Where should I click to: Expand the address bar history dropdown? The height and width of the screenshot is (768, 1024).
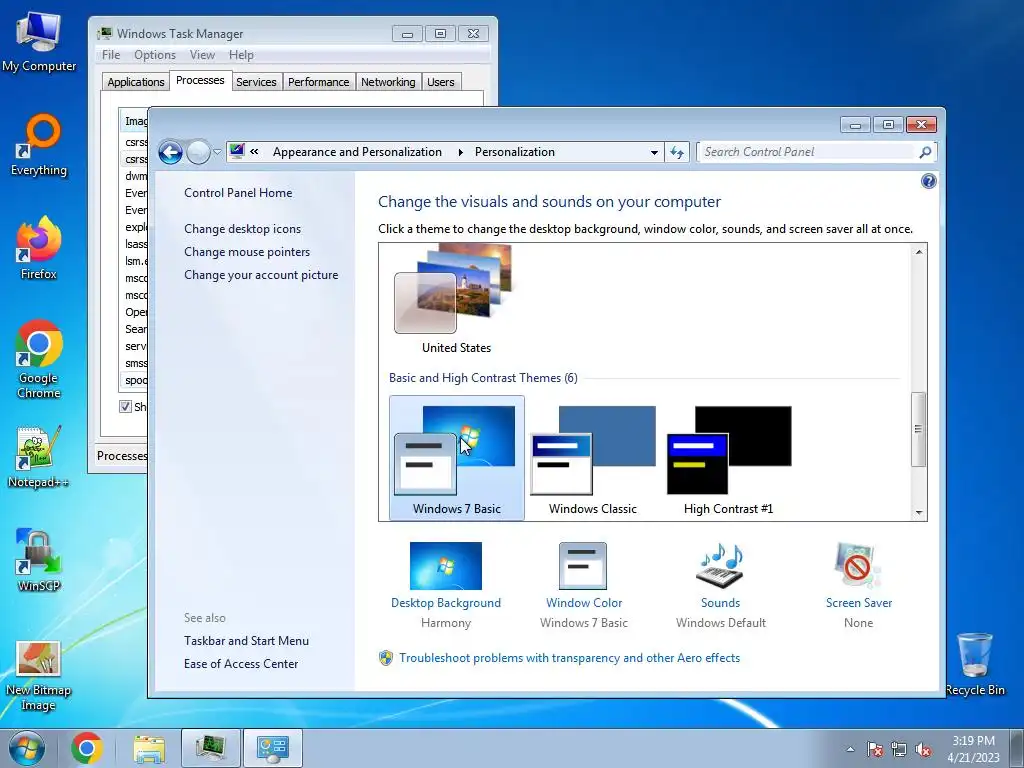[654, 152]
